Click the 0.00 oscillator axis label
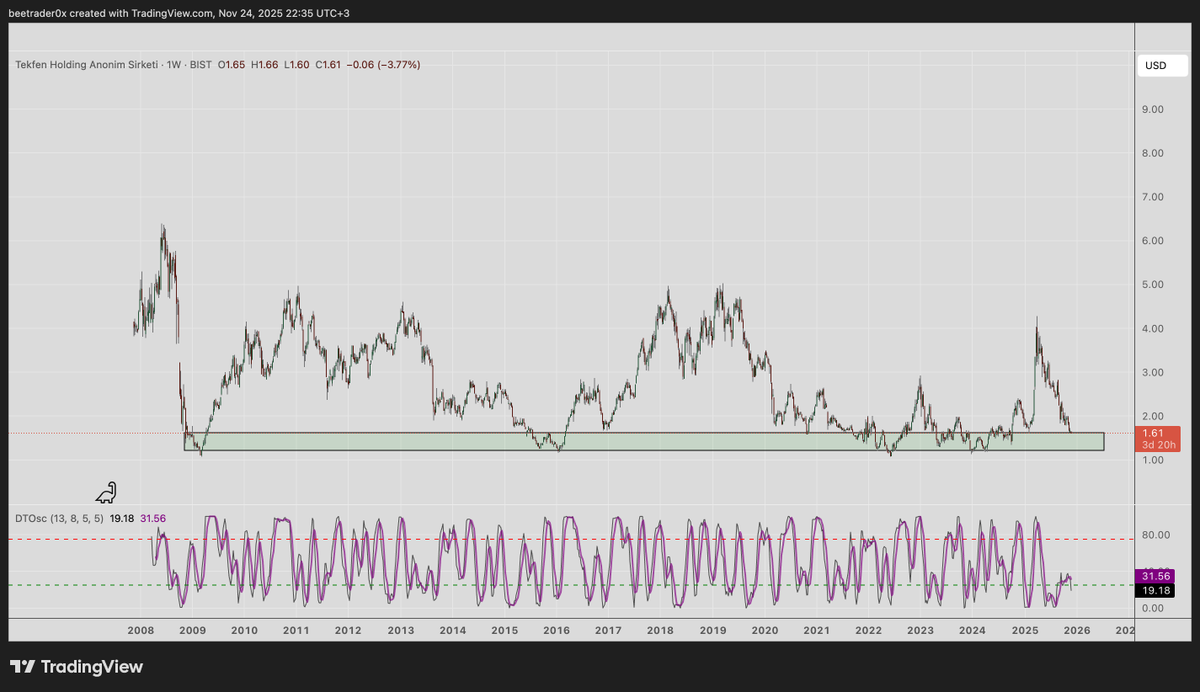Image resolution: width=1200 pixels, height=692 pixels. (1155, 608)
